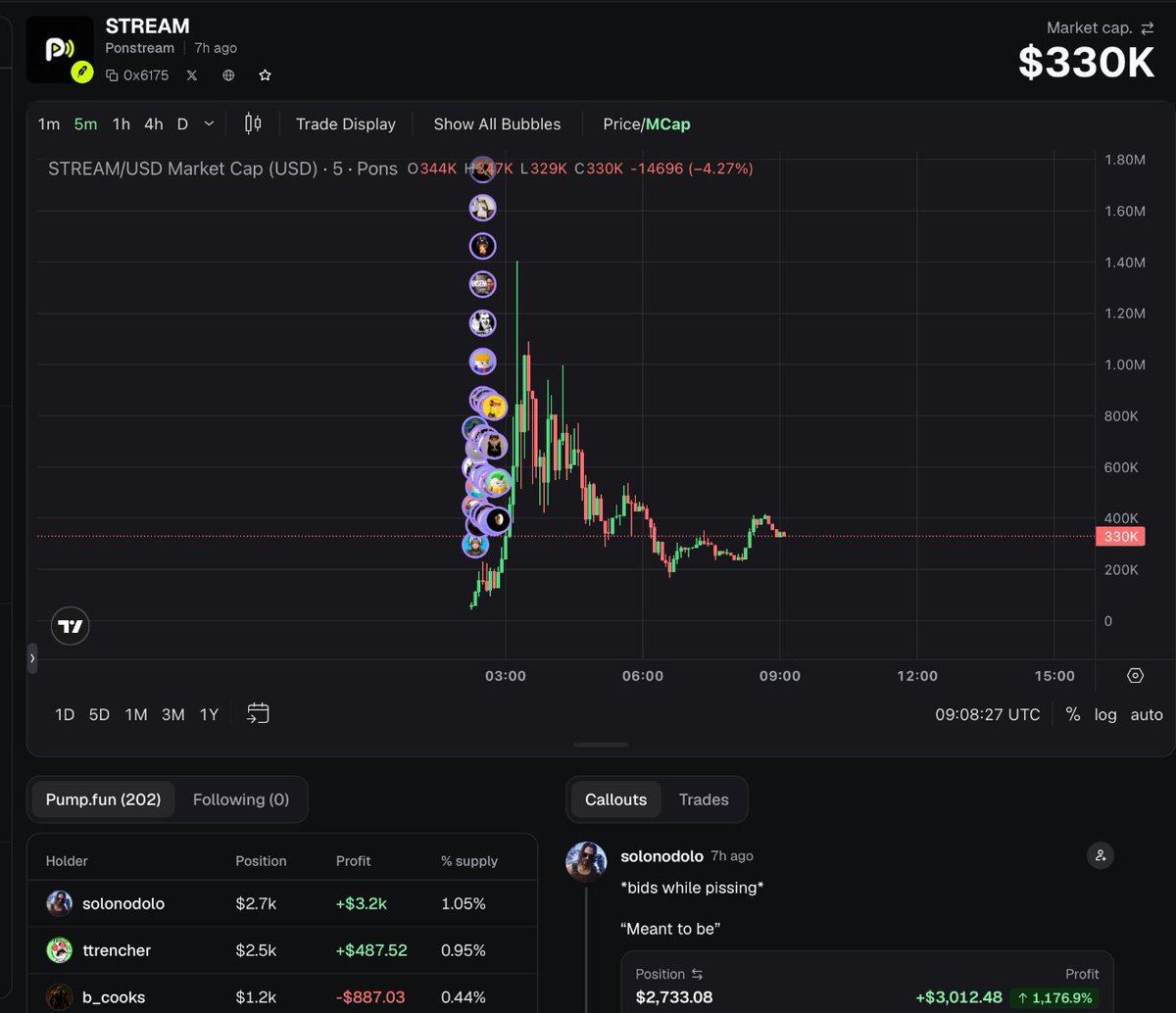Open solonodolo's callout profile avatar
The height and width of the screenshot is (1013, 1176).
click(586, 862)
